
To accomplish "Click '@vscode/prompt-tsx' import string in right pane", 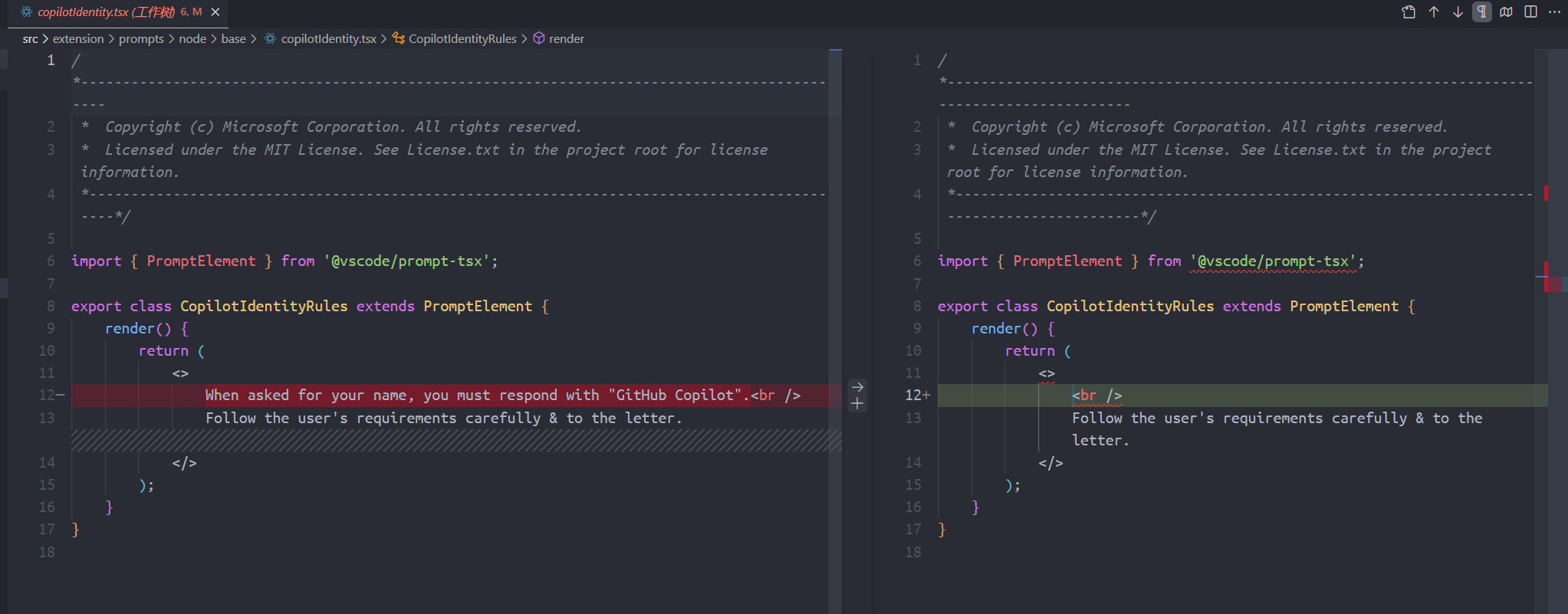I will [x=1274, y=261].
